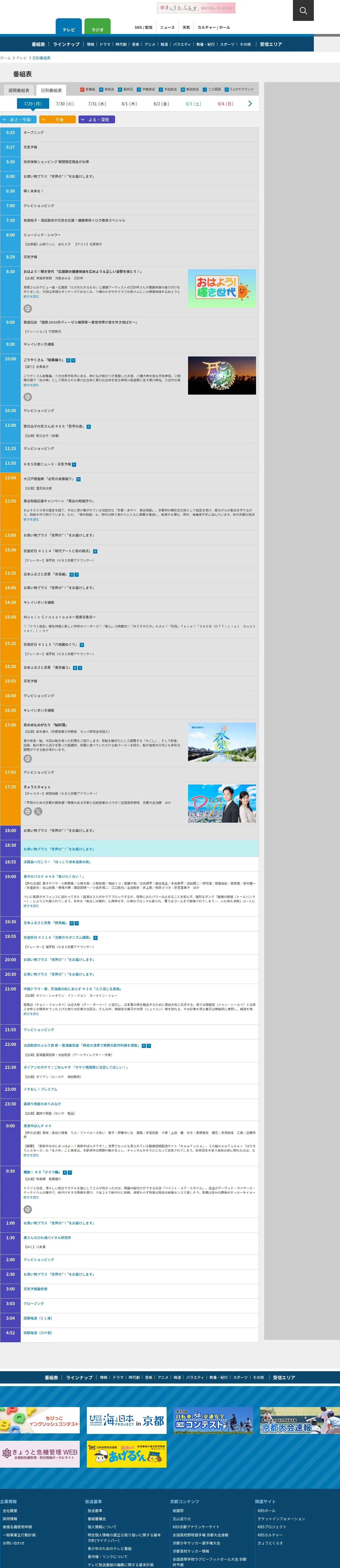This screenshot has width=340, height=1568.
Task: Open 祇園祭 in the footer 京都コンテンツ list
Action: tap(178, 1511)
